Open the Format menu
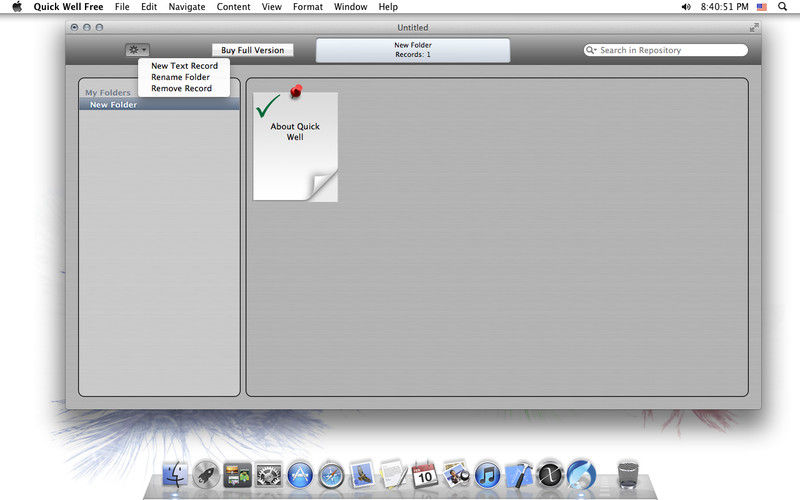The width and height of the screenshot is (800, 500). (308, 7)
